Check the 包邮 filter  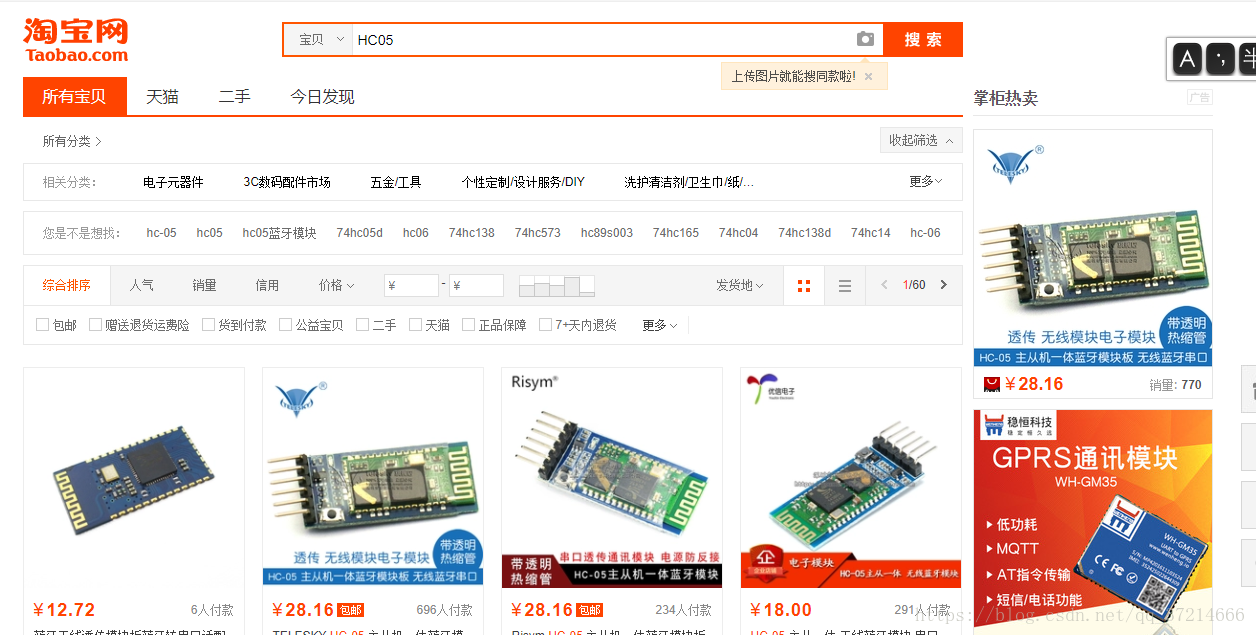[x=42, y=324]
